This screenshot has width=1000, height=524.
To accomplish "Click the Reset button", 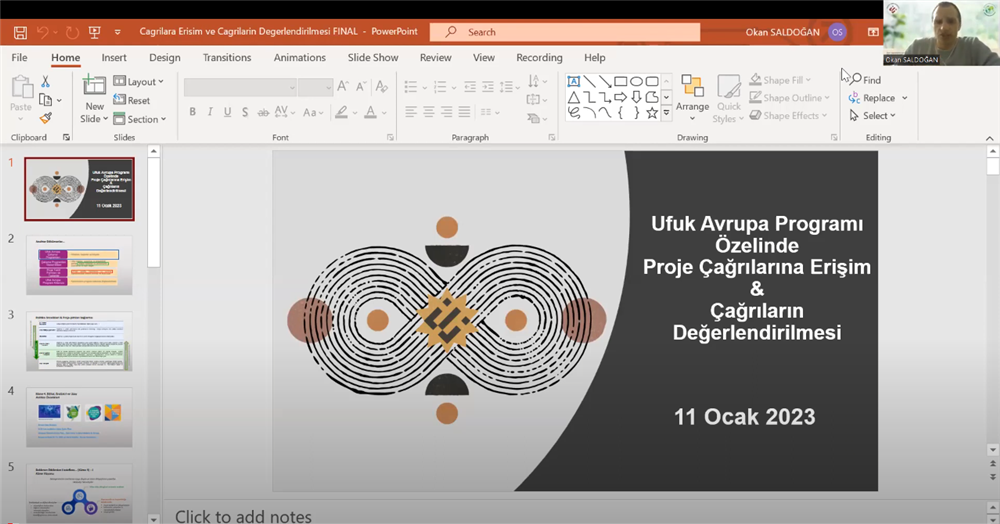I will [132, 100].
